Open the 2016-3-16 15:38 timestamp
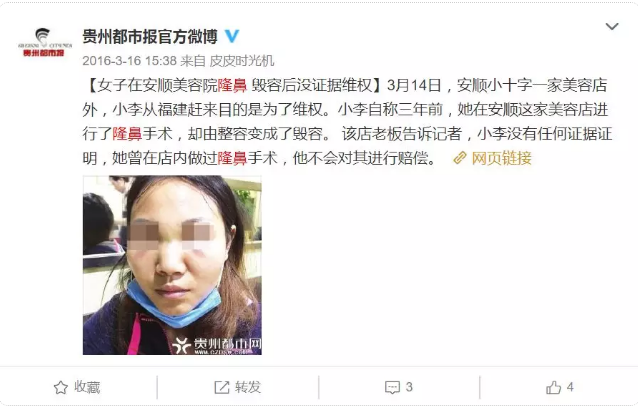The height and width of the screenshot is (409, 638). coord(129,61)
